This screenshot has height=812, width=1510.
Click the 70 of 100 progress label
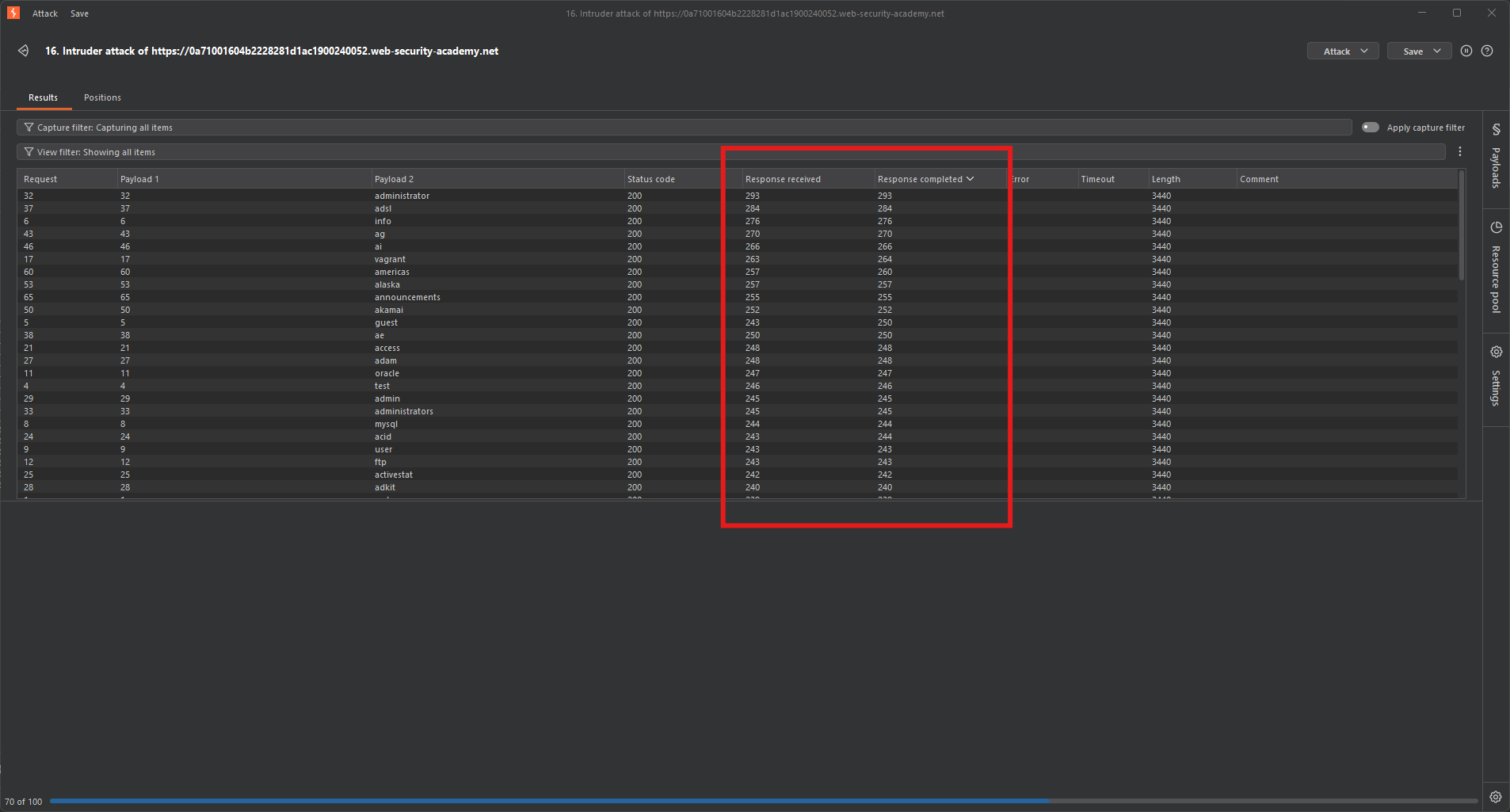24,802
